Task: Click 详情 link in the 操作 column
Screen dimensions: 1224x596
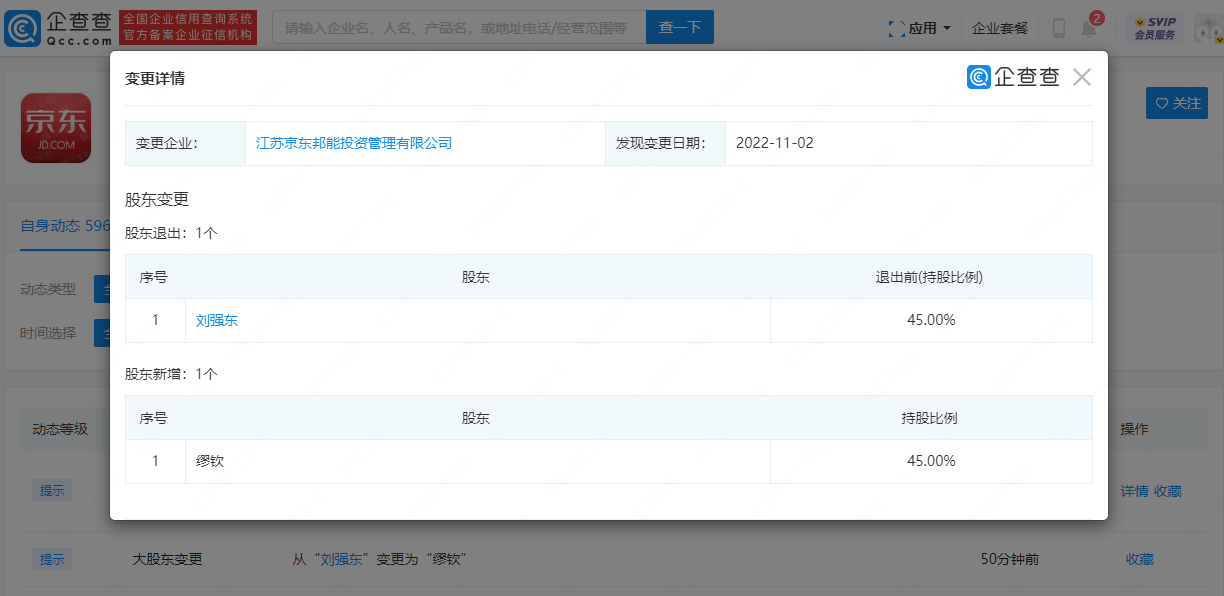Action: pyautogui.click(x=1134, y=491)
